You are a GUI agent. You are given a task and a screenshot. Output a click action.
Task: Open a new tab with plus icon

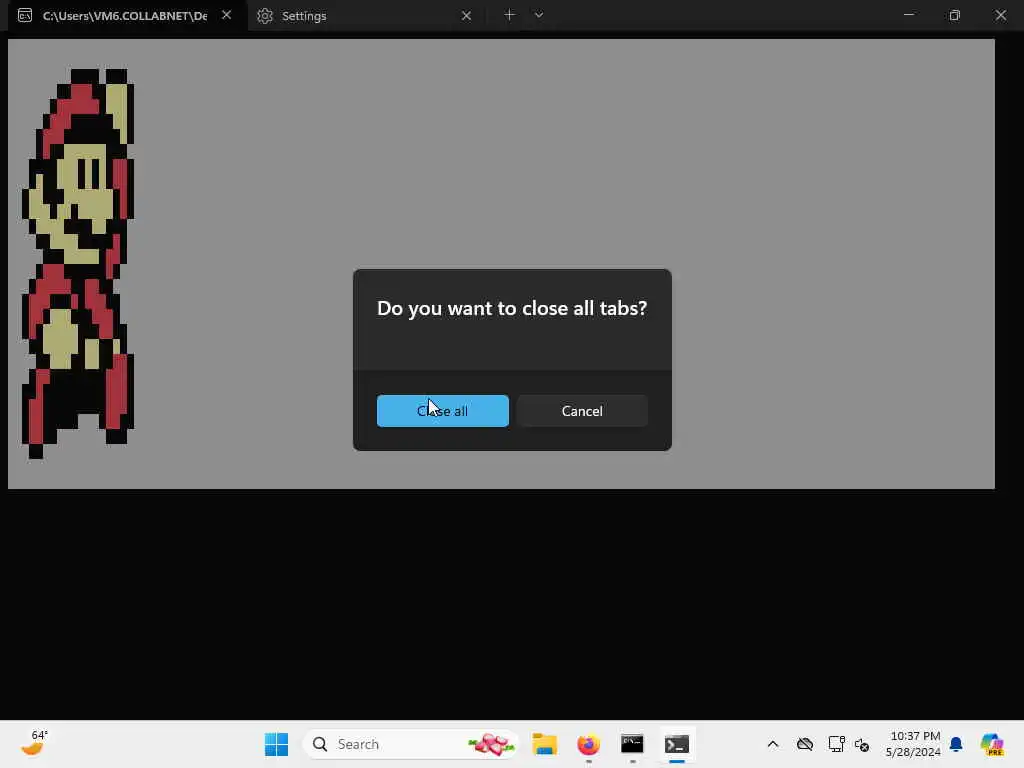pos(509,15)
